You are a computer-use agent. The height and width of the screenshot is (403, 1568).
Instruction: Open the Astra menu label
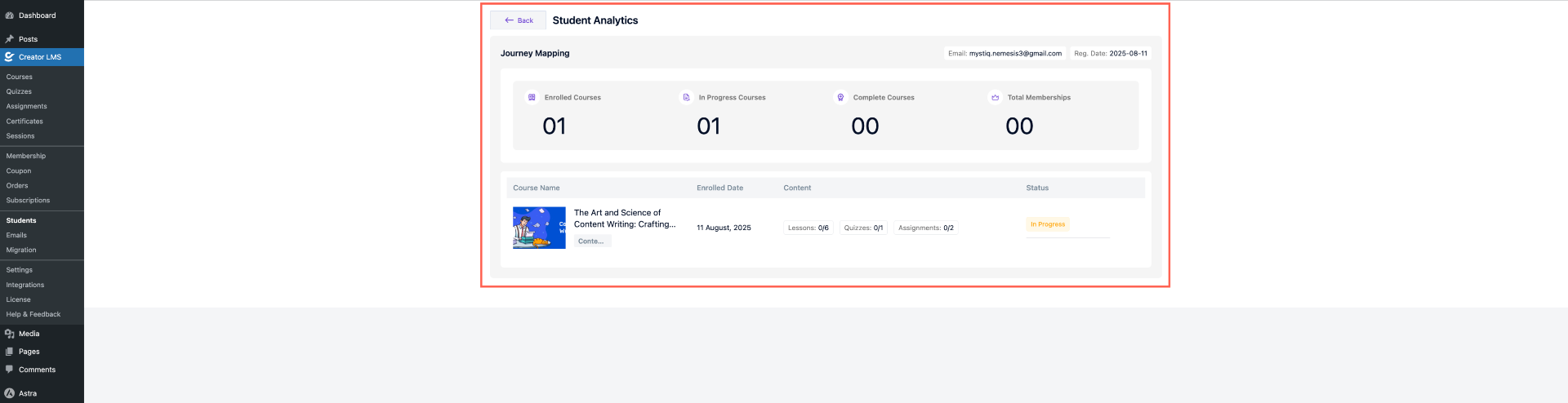click(28, 393)
